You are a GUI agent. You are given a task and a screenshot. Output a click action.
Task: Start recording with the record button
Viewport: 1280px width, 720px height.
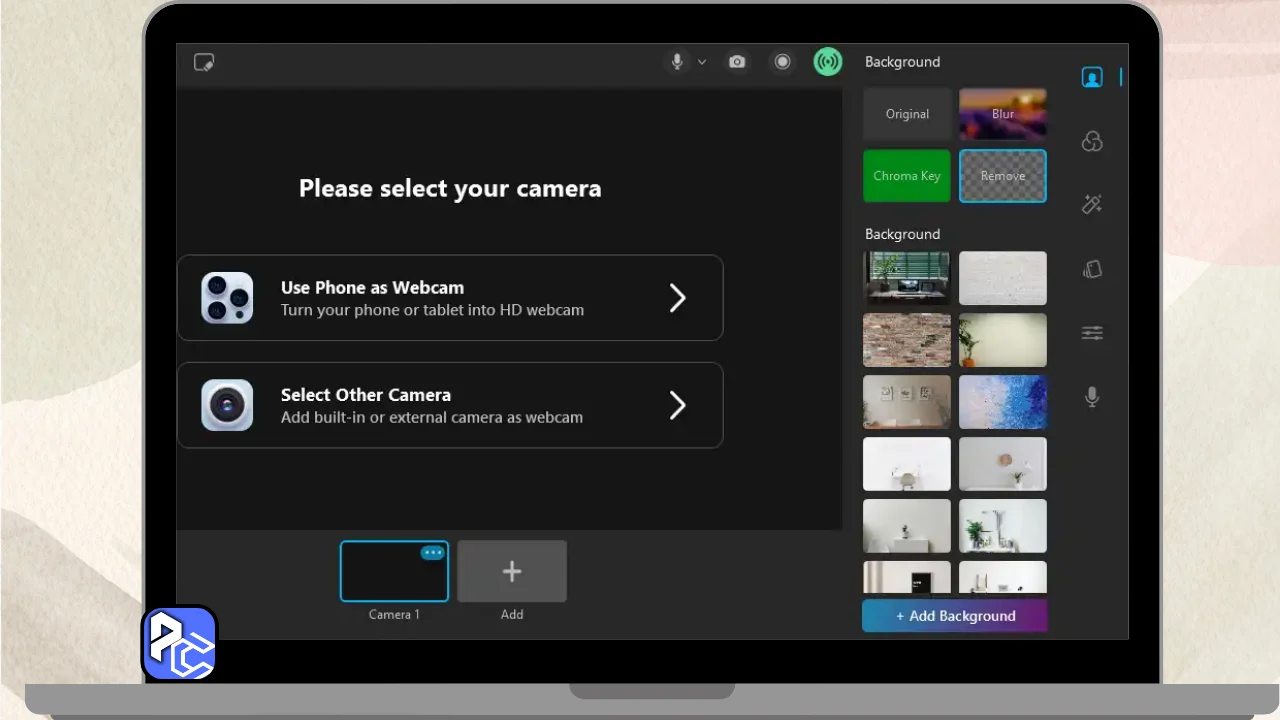click(783, 62)
